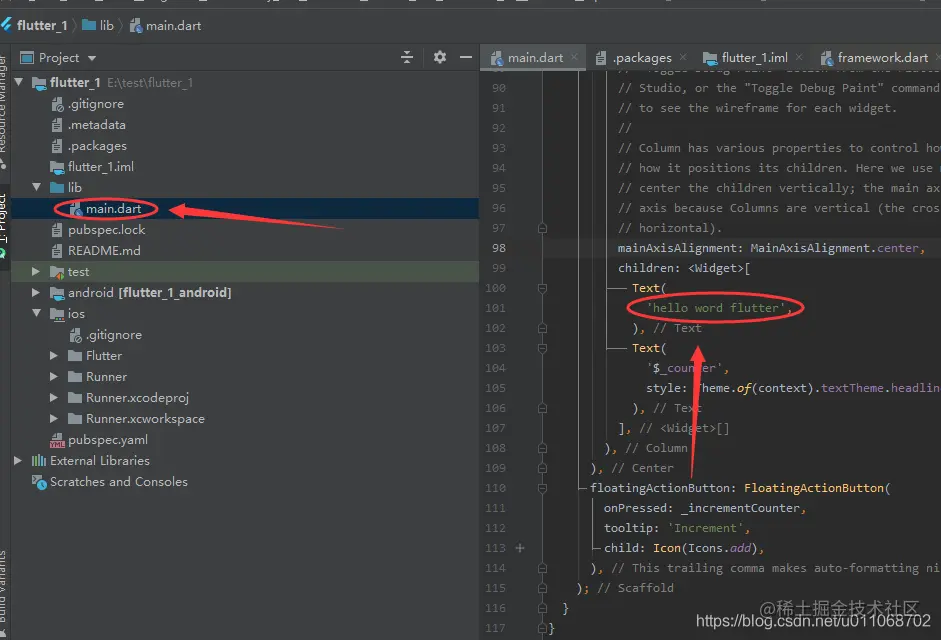941x640 pixels.
Task: Expand External Libraries
Action: (17, 460)
